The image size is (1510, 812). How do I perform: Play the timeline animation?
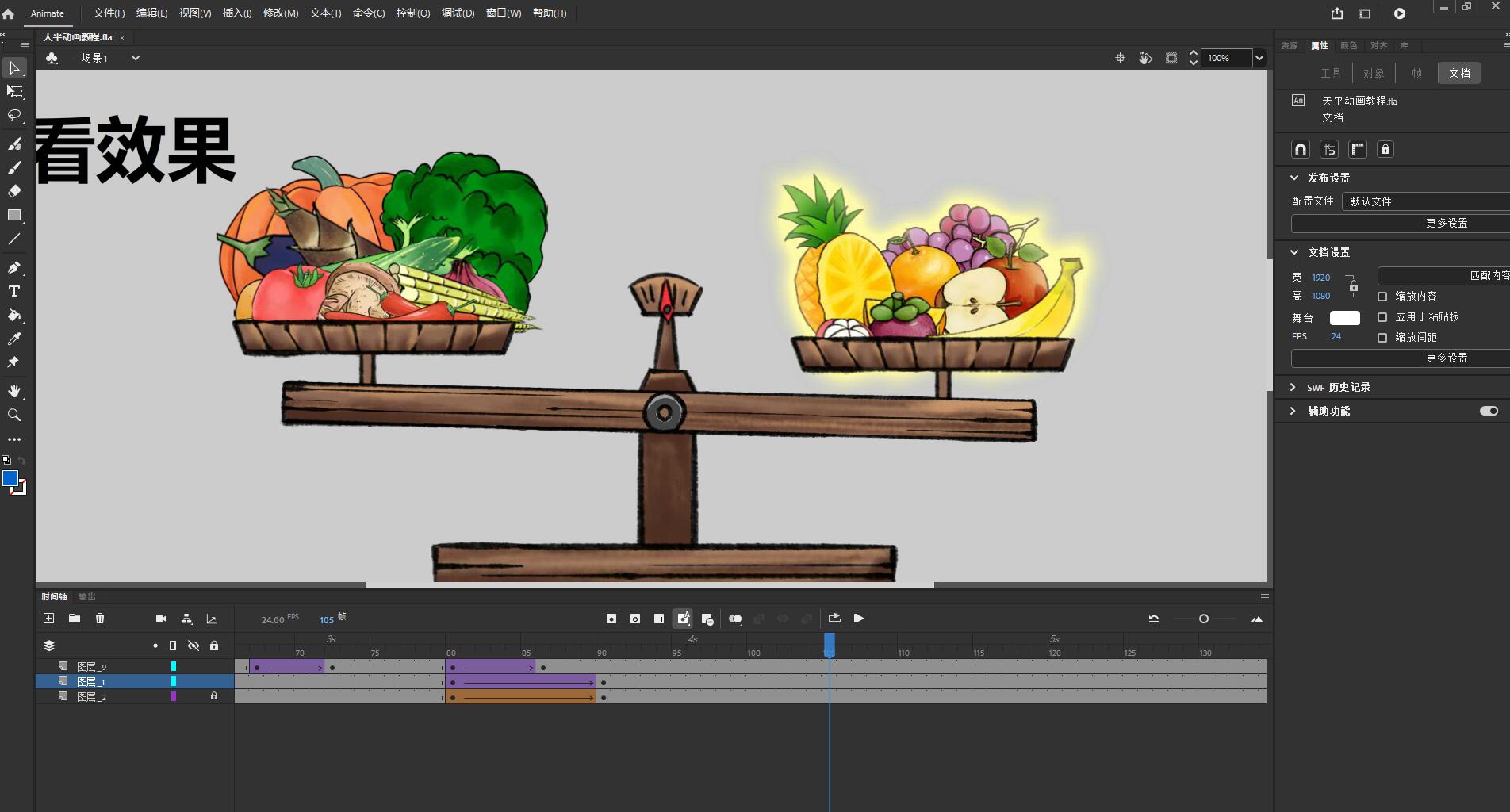click(859, 619)
